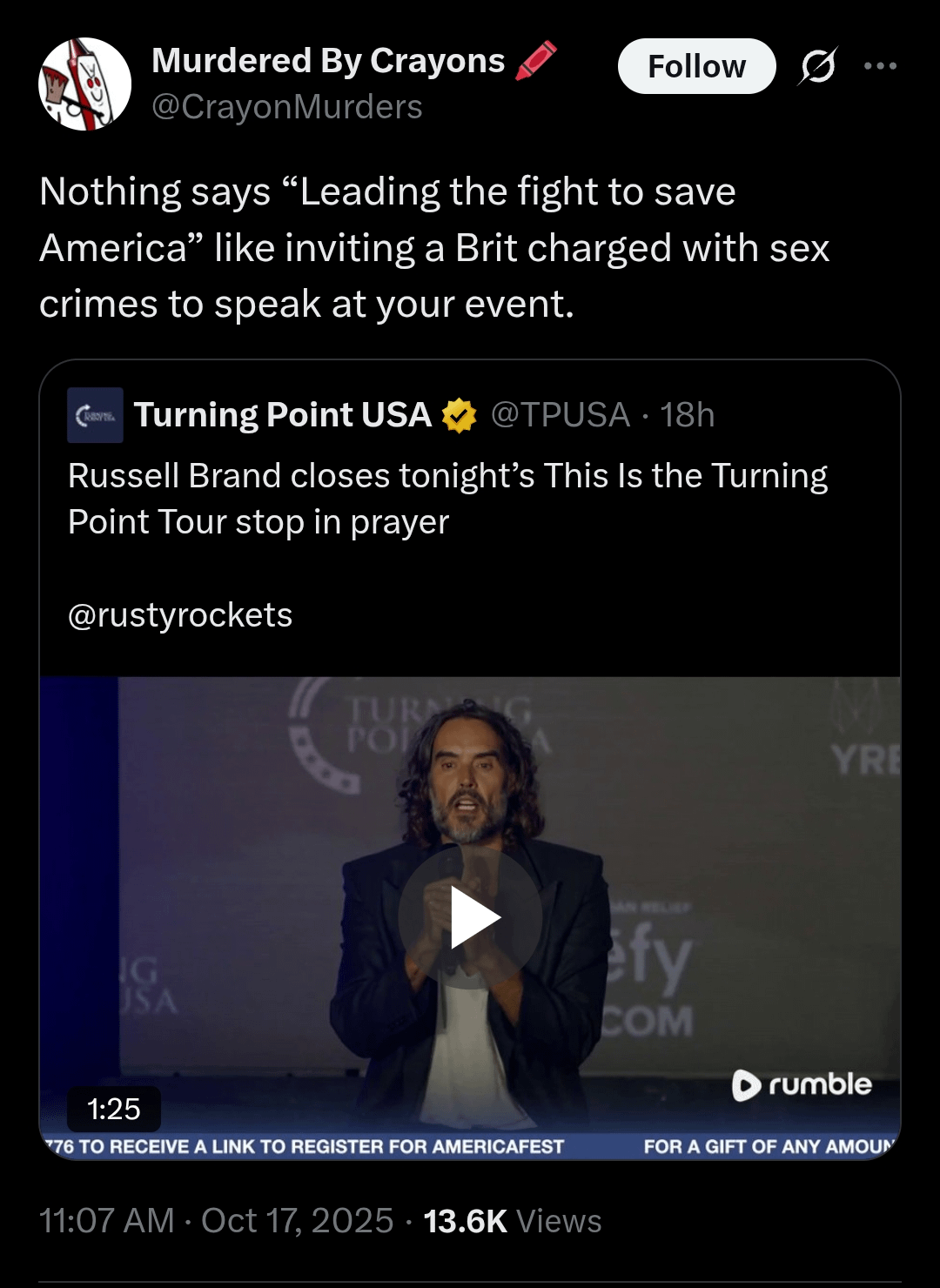Click the Murdered By Crayons profile avatar
This screenshot has height=1288, width=940.
pos(84,84)
